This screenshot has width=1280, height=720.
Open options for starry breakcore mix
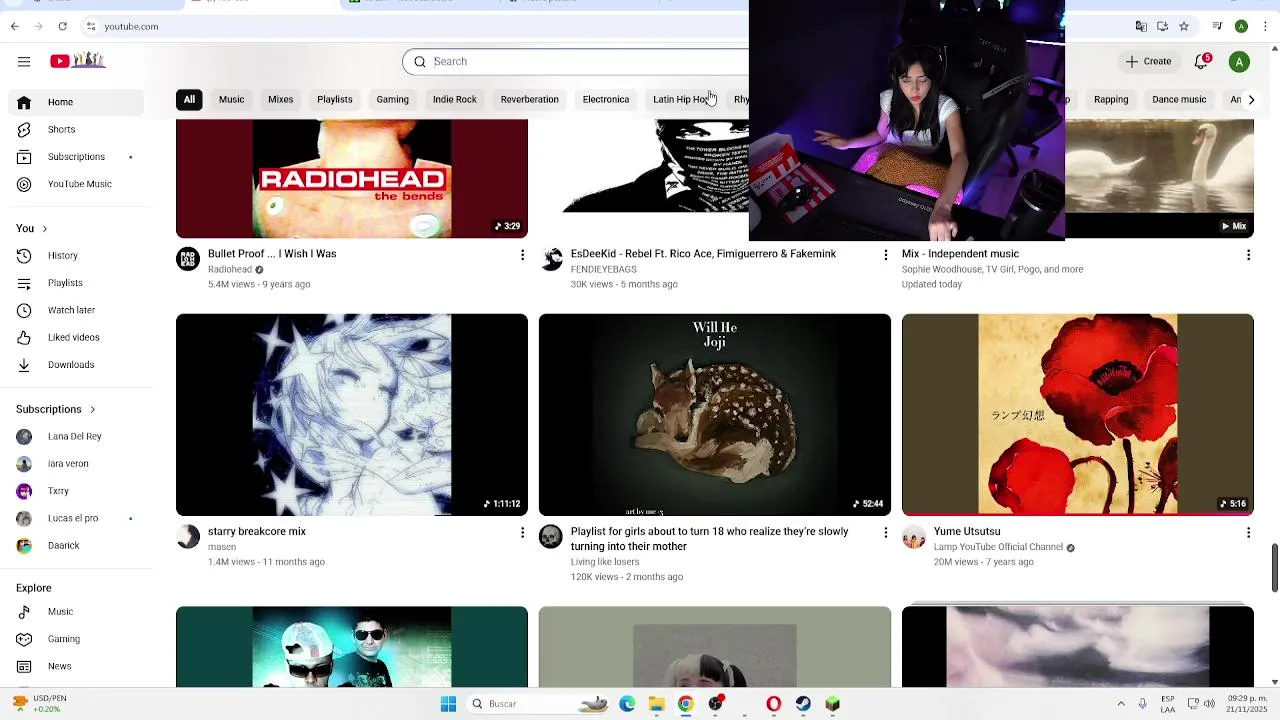[x=522, y=533]
